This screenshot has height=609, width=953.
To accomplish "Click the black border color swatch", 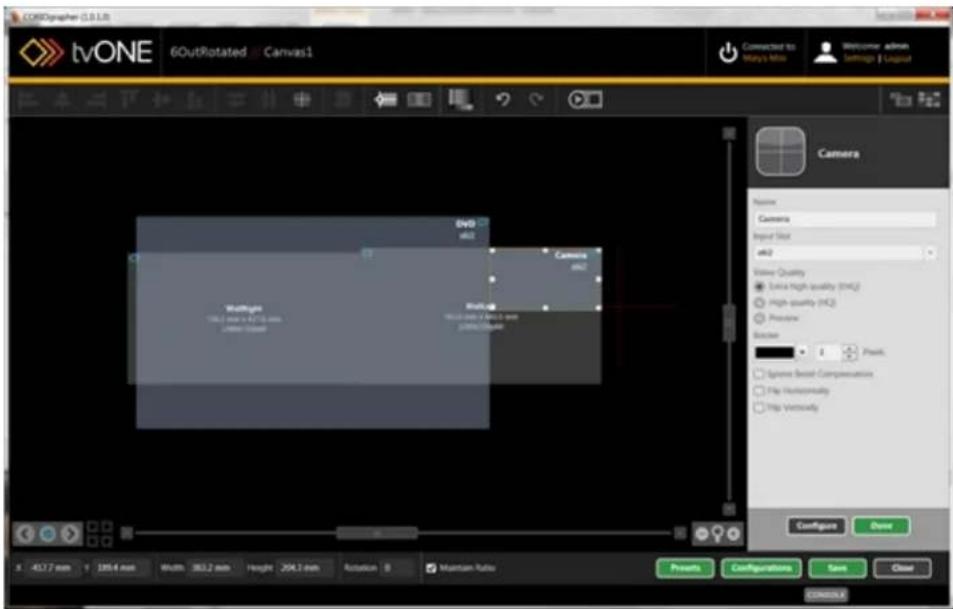I will click(x=774, y=352).
